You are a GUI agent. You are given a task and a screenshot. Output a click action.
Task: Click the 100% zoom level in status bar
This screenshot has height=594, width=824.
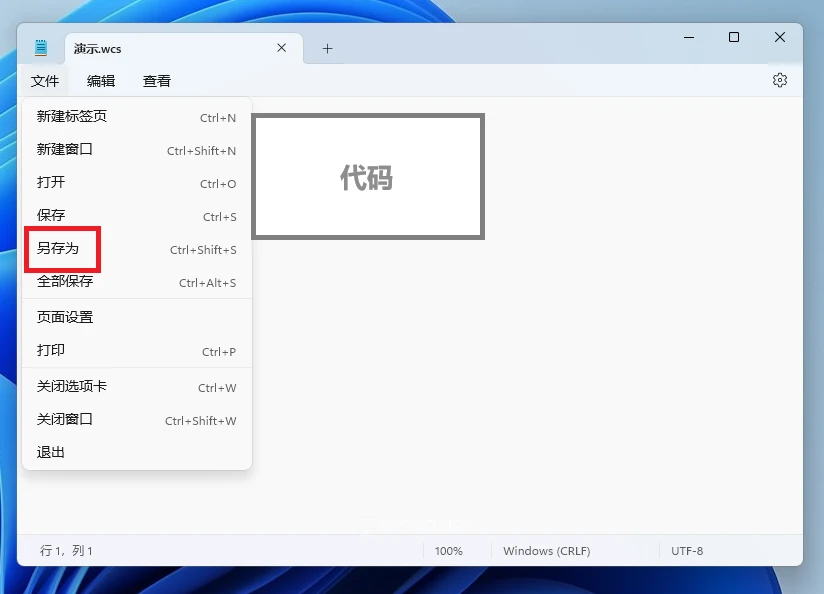[x=448, y=551]
